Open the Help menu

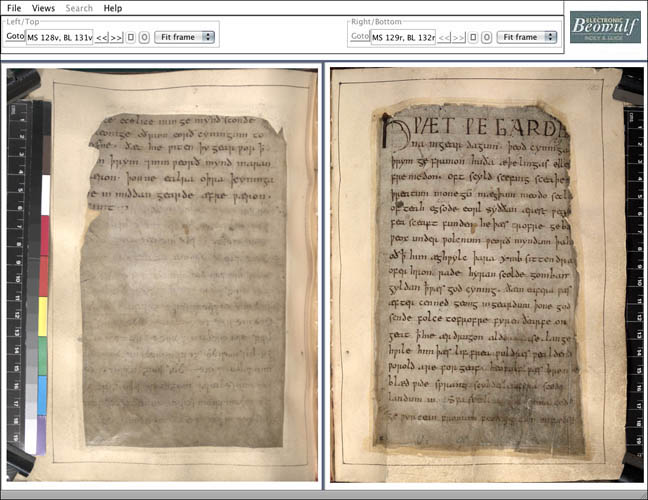(x=113, y=8)
